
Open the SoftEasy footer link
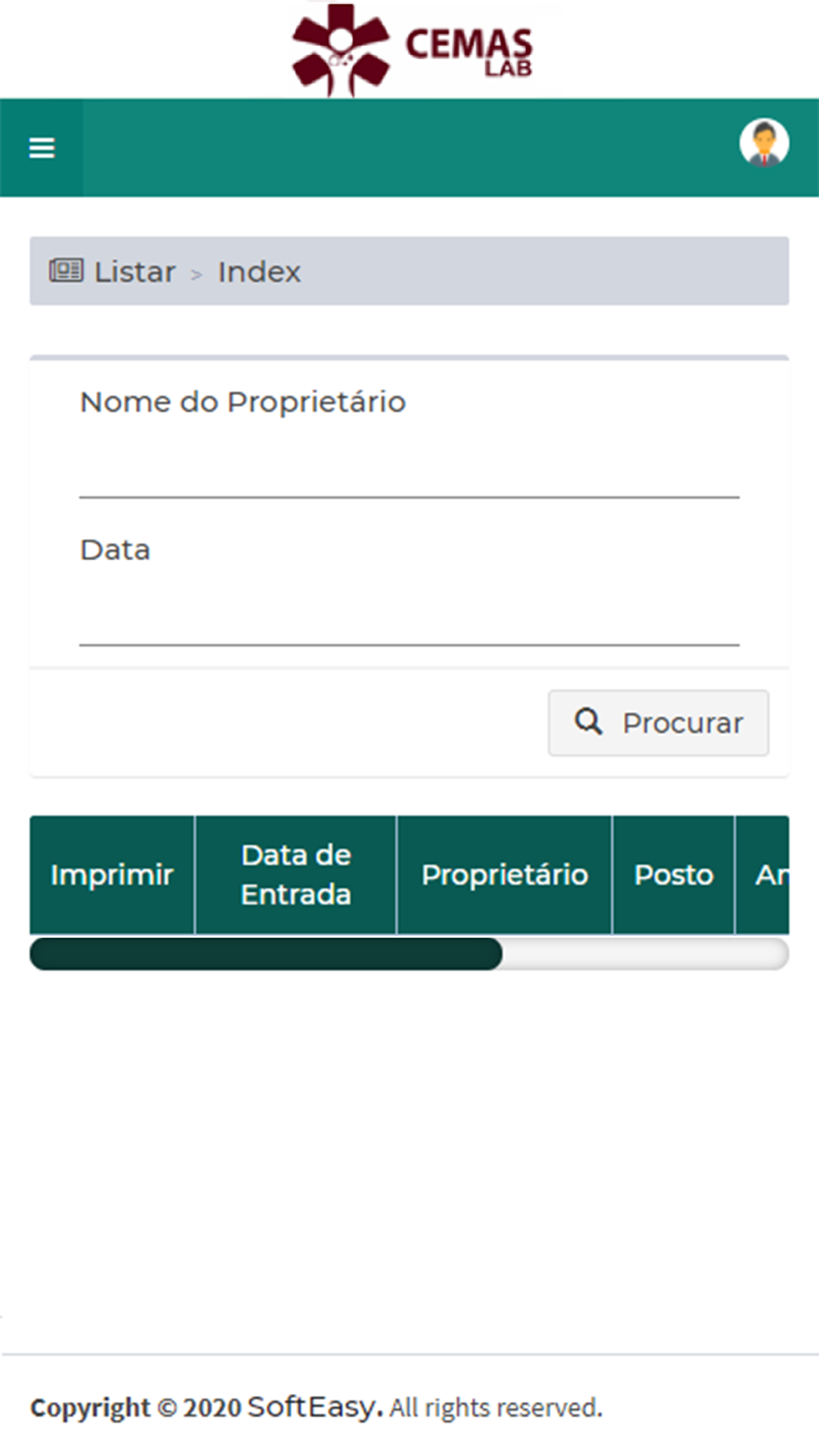(314, 1407)
